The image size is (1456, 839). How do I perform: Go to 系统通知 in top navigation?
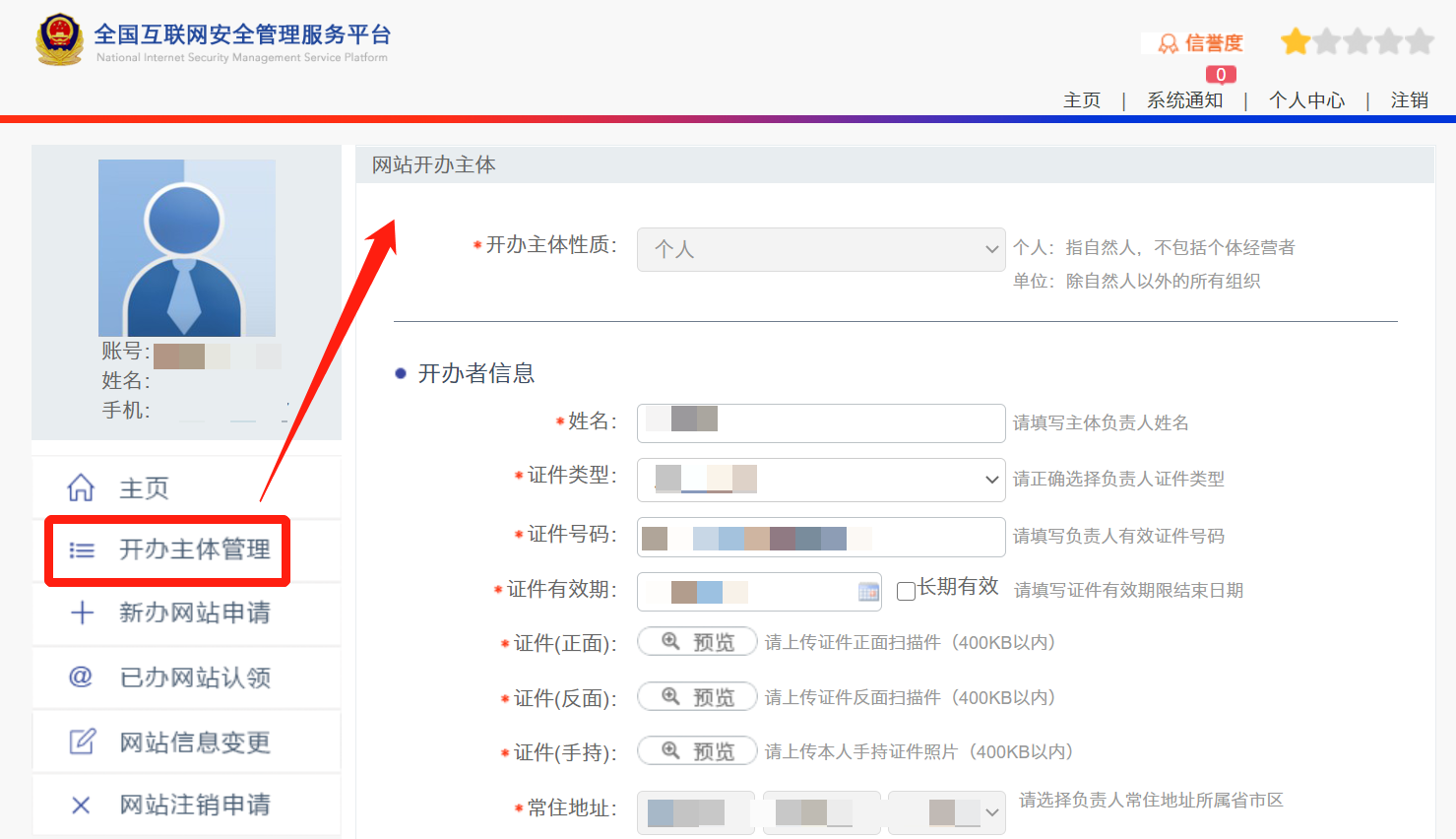click(x=1184, y=100)
